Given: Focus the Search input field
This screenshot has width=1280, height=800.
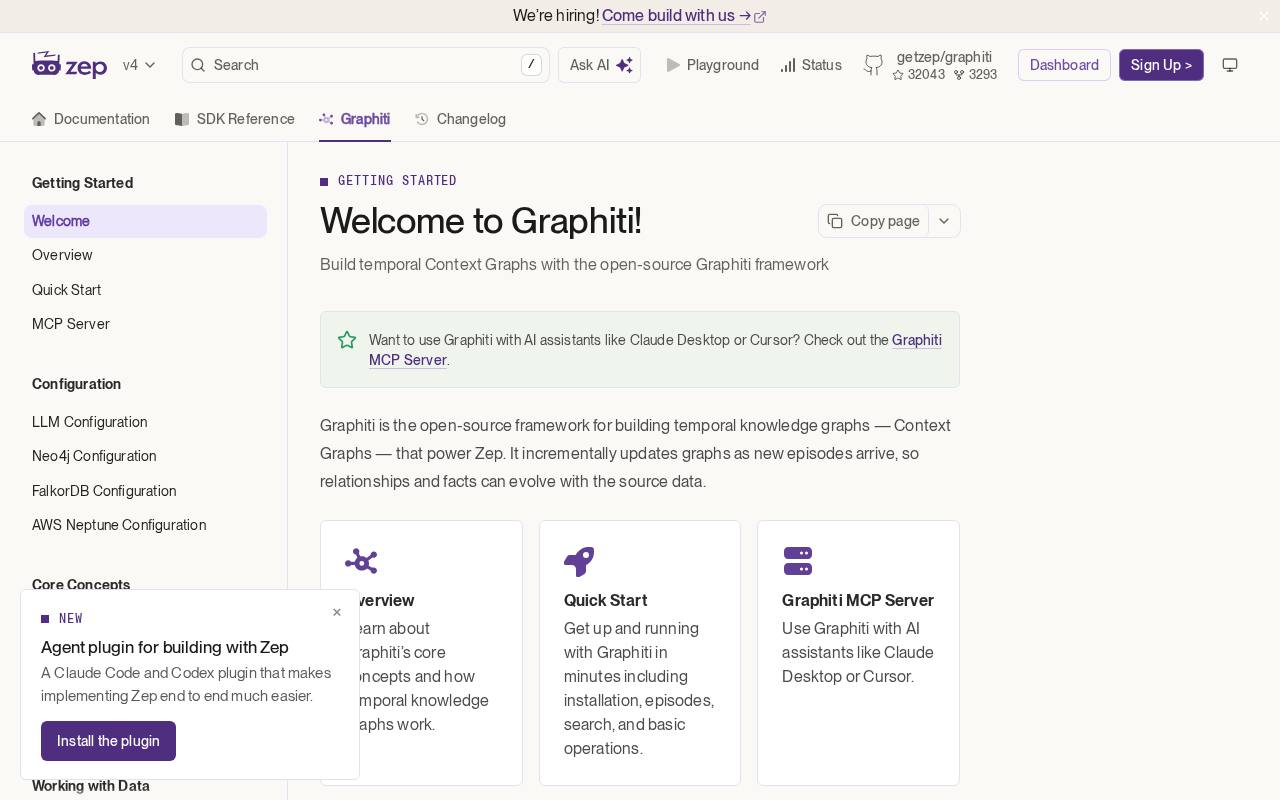Looking at the screenshot, I should point(366,65).
